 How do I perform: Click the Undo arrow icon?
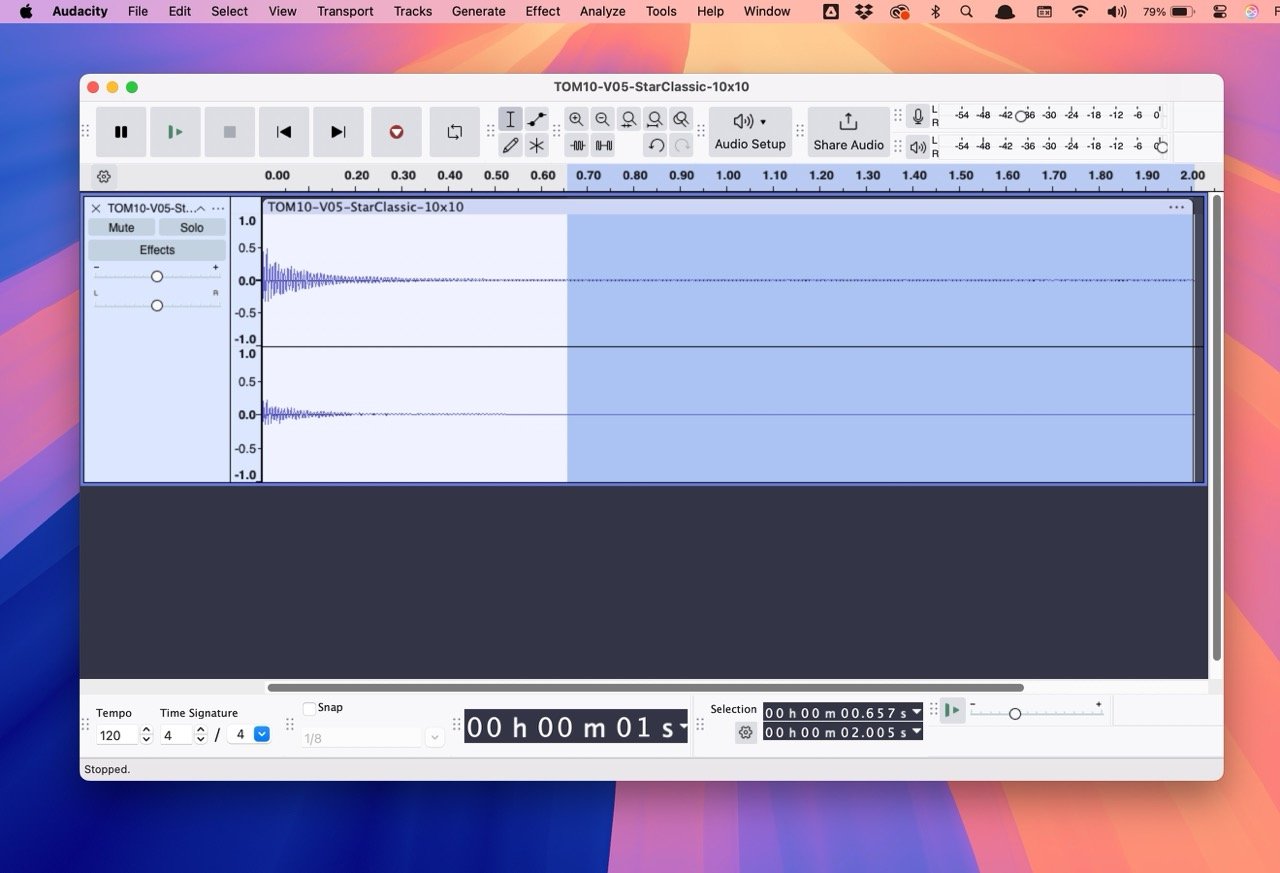pos(656,146)
